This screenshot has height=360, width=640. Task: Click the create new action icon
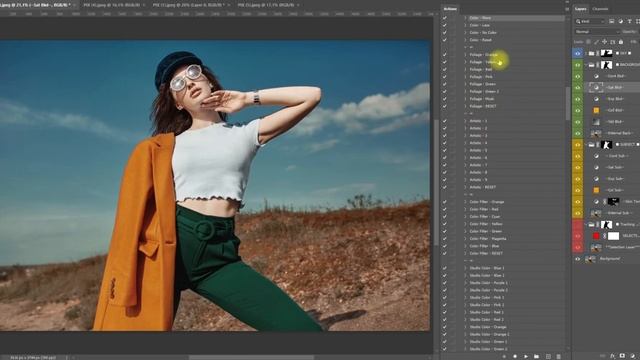(x=548, y=356)
